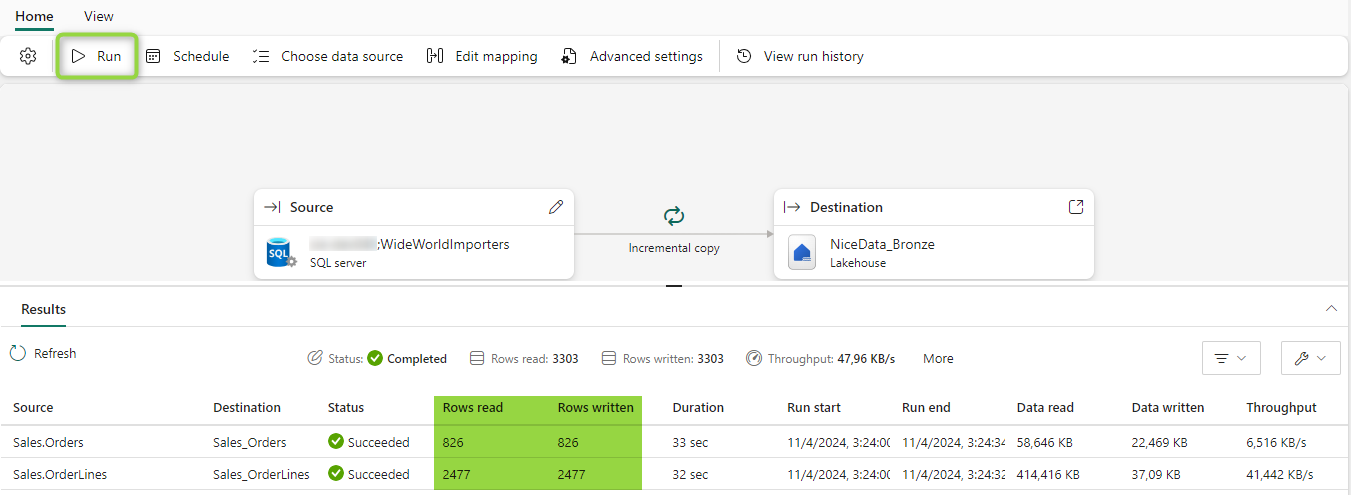The width and height of the screenshot is (1351, 495).
Task: Select the Sales.Orders source row
Action: coord(48,442)
